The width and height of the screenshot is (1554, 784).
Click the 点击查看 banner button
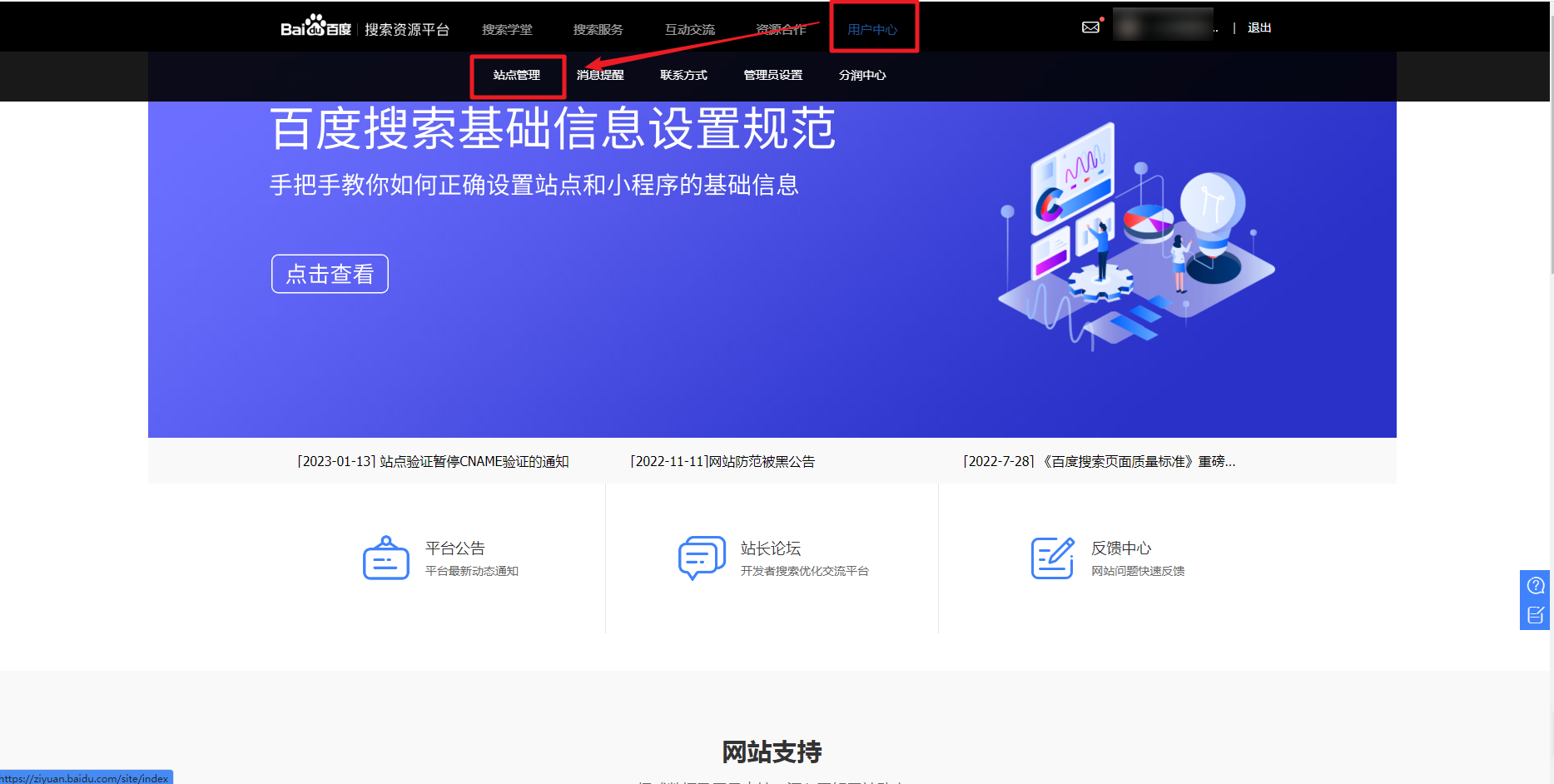[330, 274]
